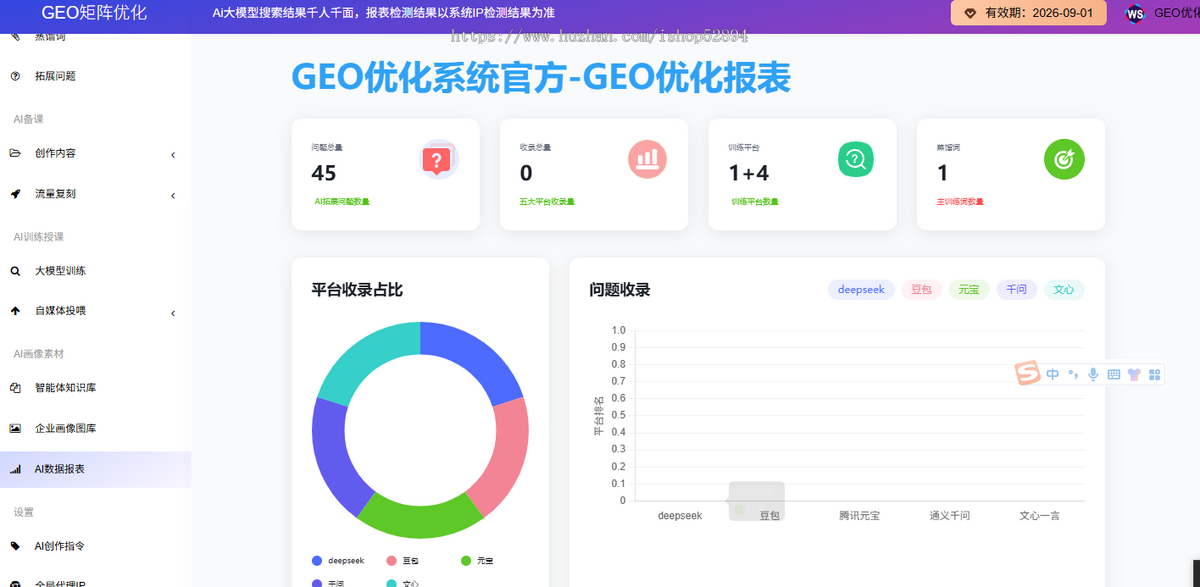Open the 企业画像图库 menu item
Image resolution: width=1200 pixels, height=587 pixels.
coord(95,428)
